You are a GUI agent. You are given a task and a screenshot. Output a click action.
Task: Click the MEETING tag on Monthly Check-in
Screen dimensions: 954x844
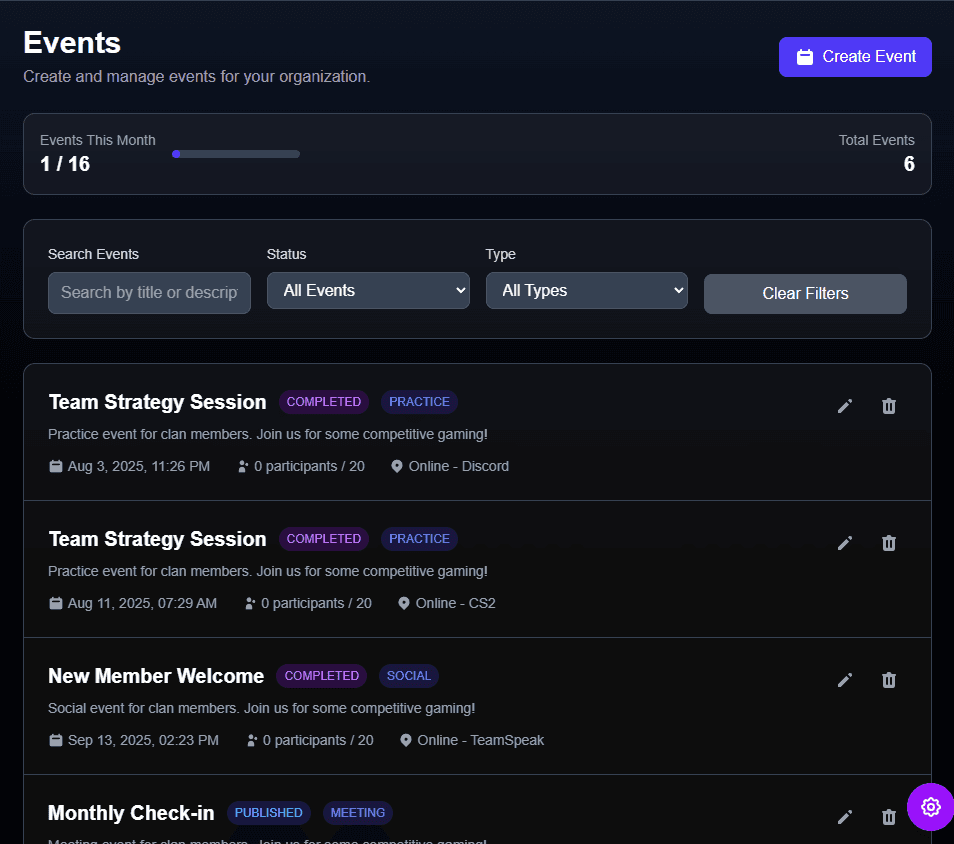pyautogui.click(x=358, y=813)
